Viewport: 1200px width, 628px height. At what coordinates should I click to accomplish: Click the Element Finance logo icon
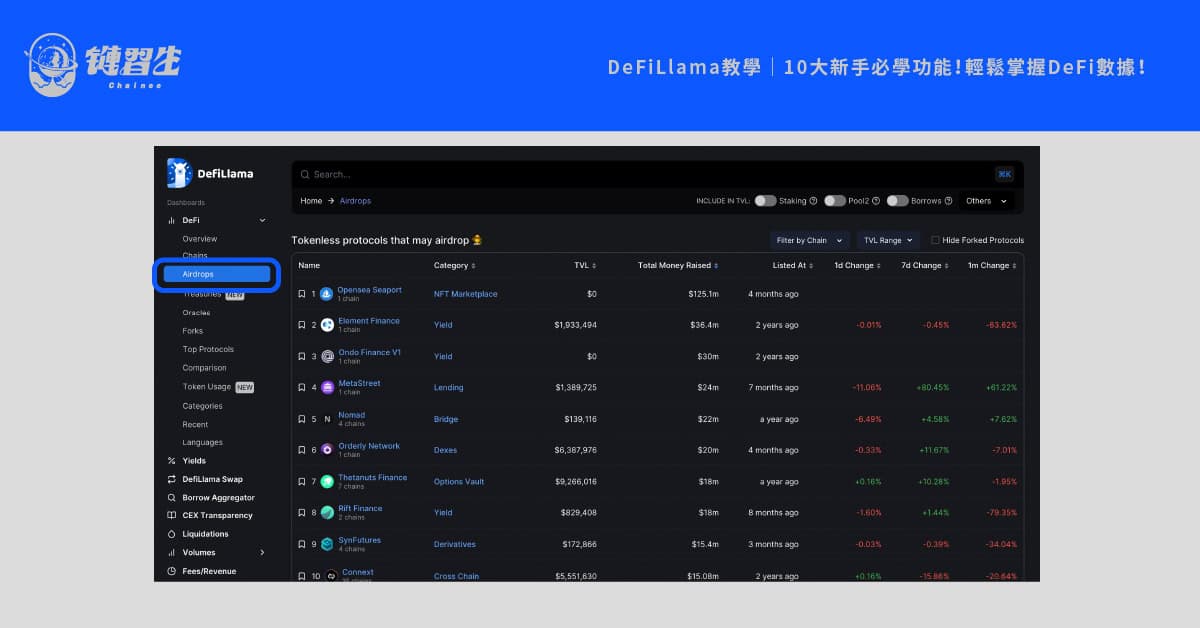[327, 325]
